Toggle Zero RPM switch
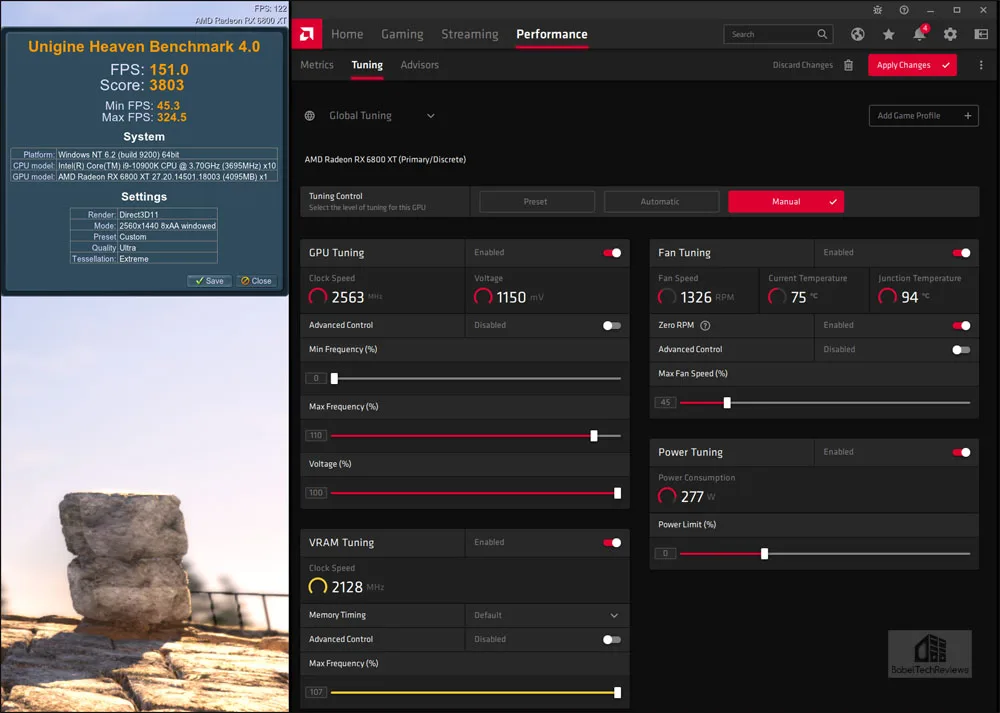Viewport: 1000px width, 713px height. point(962,325)
